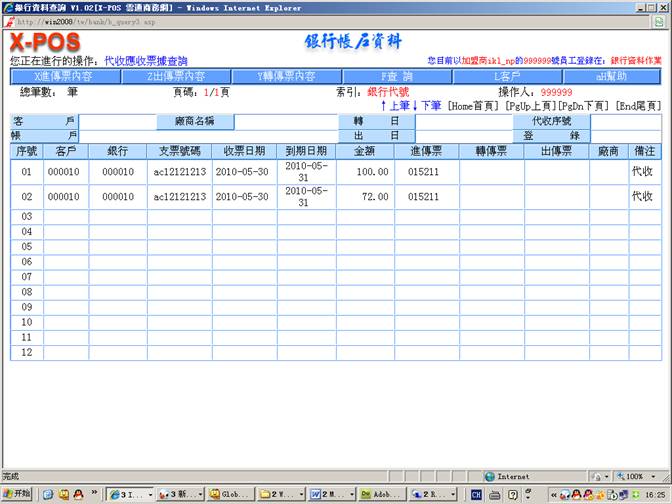Image resolution: width=672 pixels, height=504 pixels.
Task: Open the X進傳票內容 menu tab
Action: [x=63, y=76]
